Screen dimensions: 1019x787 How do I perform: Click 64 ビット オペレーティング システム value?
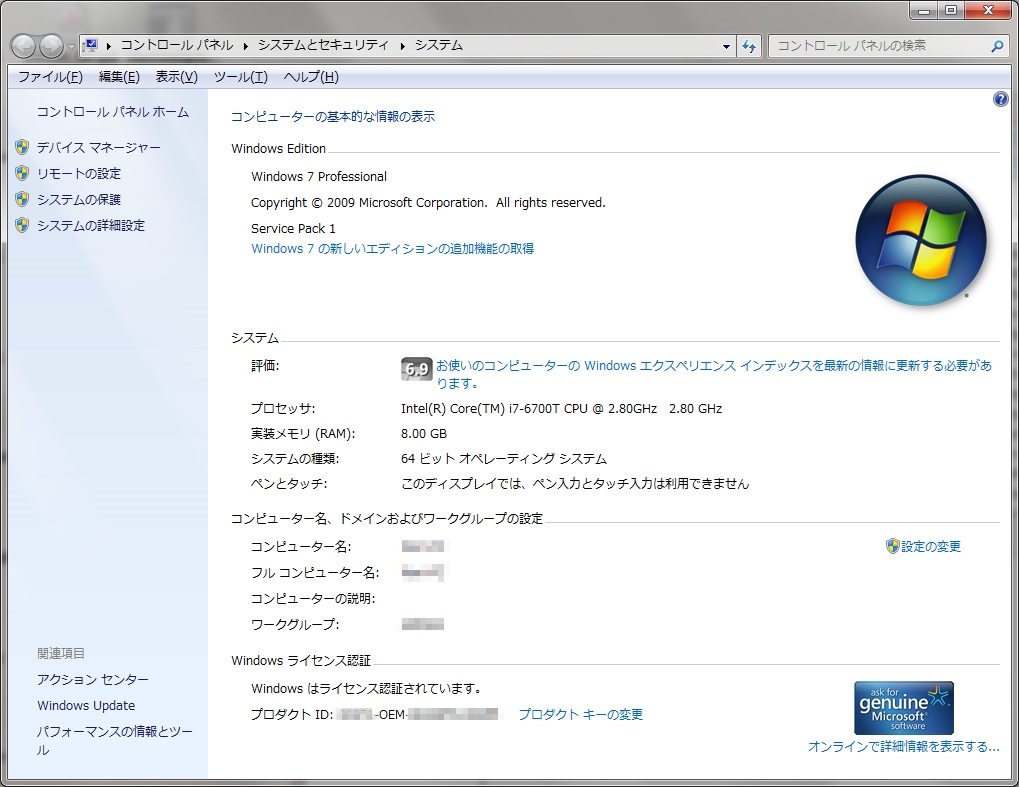tap(504, 459)
